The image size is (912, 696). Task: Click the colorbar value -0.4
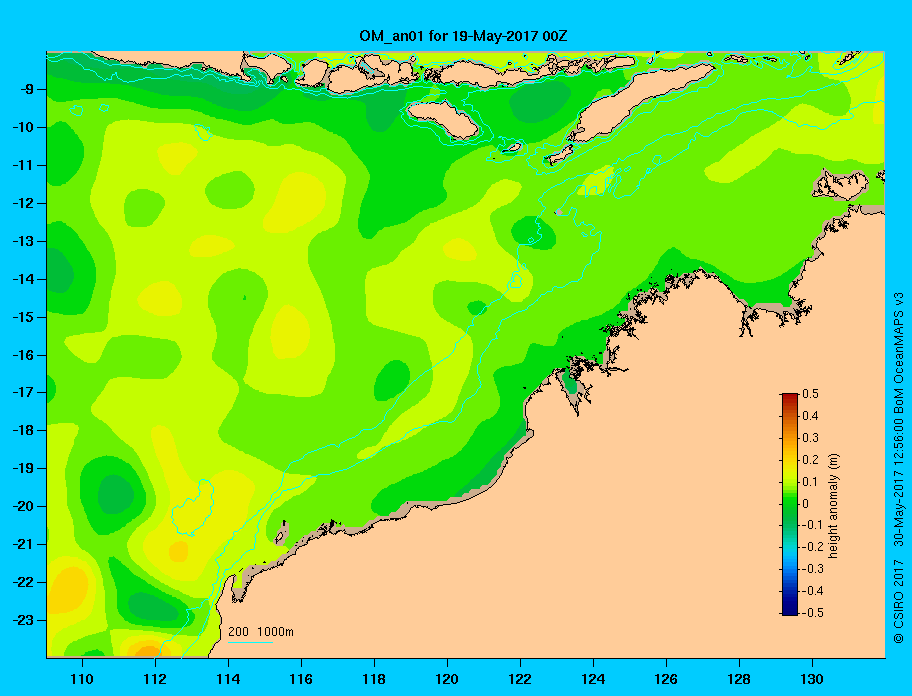point(813,591)
